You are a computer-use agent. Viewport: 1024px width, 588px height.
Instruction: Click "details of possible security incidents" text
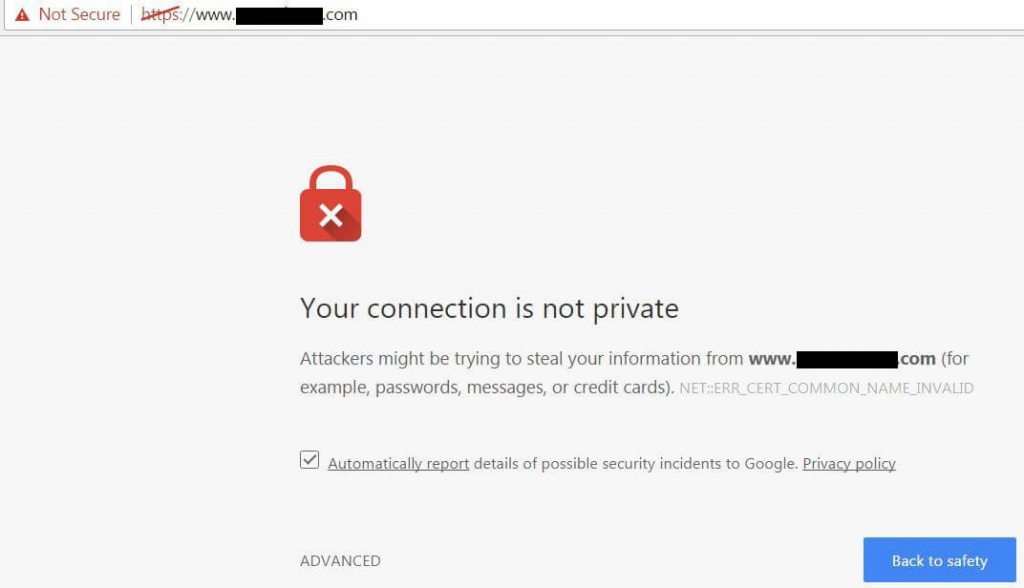[606, 464]
